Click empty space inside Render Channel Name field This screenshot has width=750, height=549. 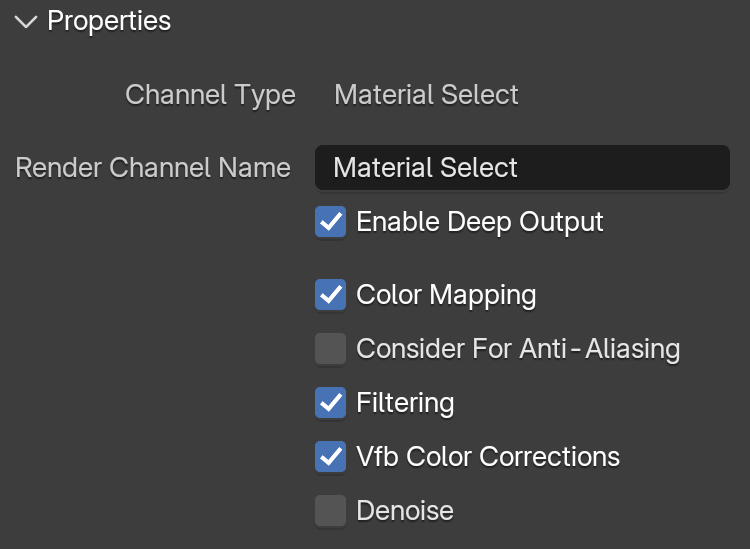click(622, 168)
